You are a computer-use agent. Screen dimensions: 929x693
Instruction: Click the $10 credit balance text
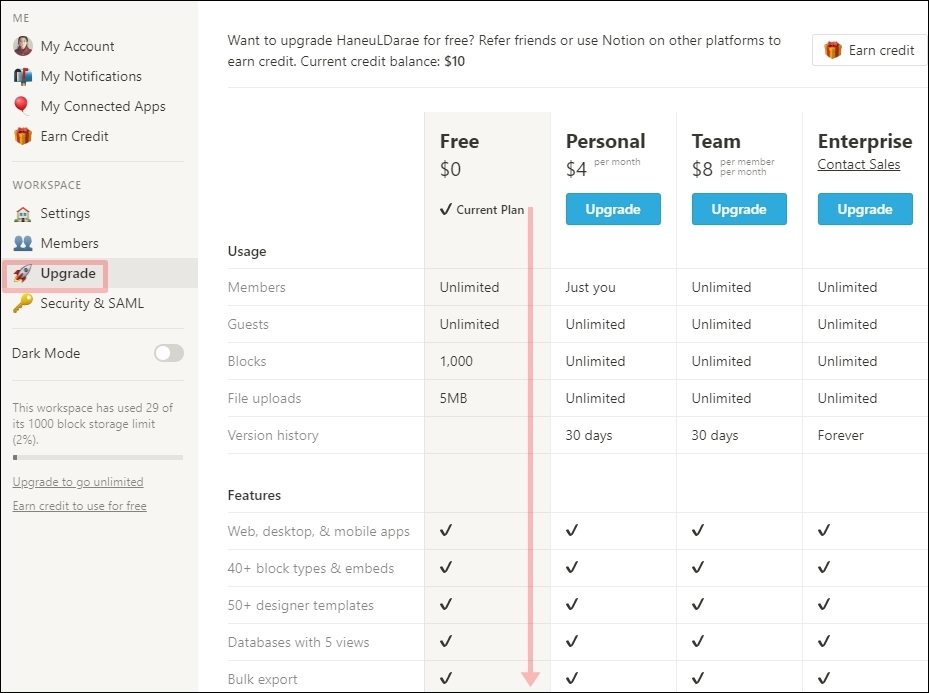click(x=454, y=62)
